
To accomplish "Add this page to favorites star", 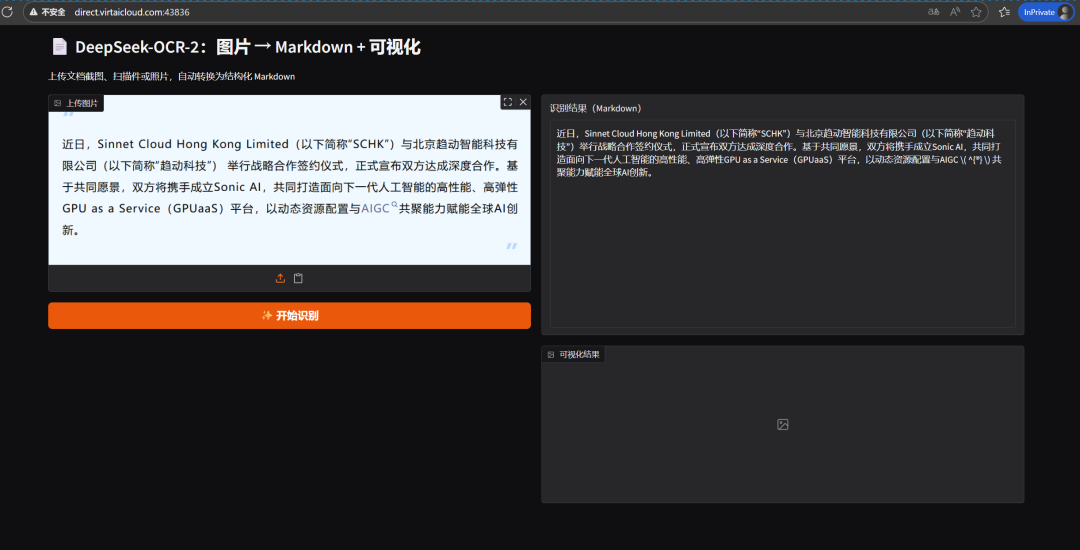I will coord(976,12).
